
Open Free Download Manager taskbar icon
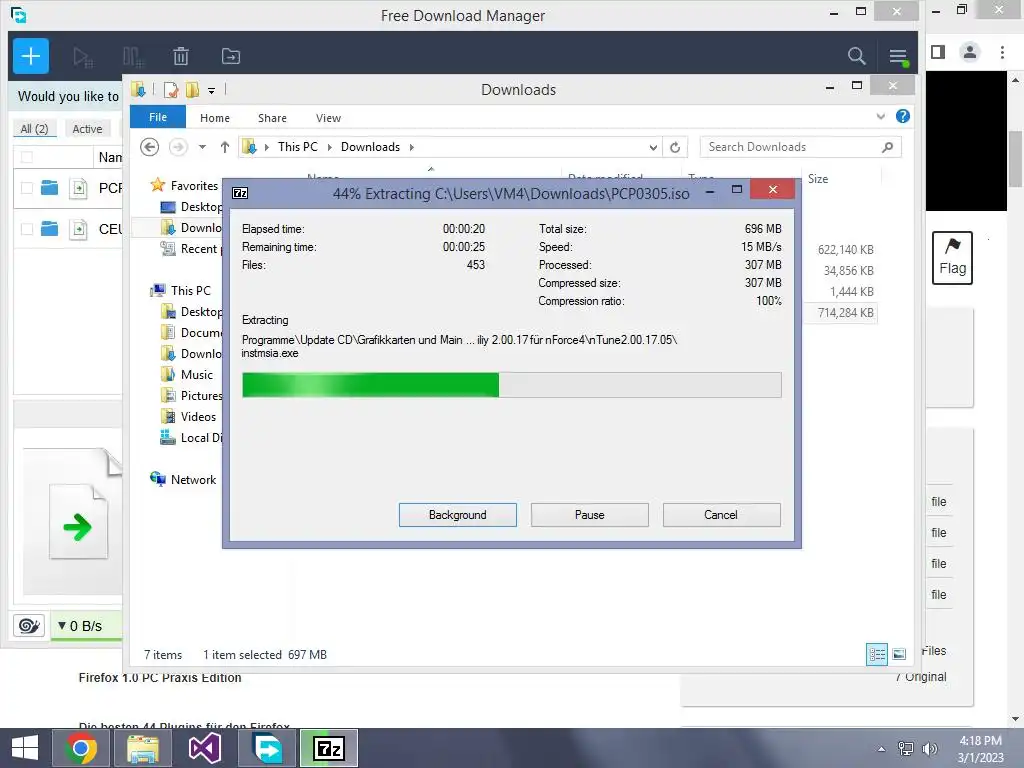coord(267,748)
